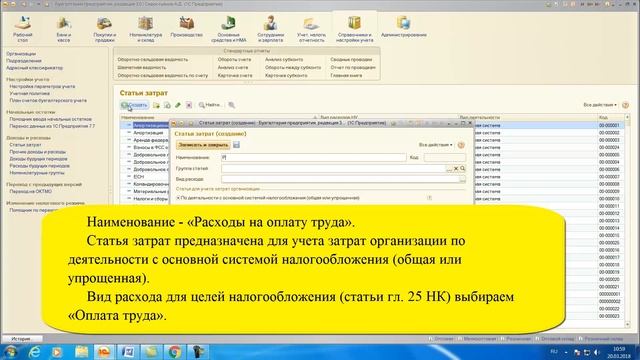This screenshot has width=640, height=360.
Task: Select the Амортизация row in the list
Action: coord(148,133)
